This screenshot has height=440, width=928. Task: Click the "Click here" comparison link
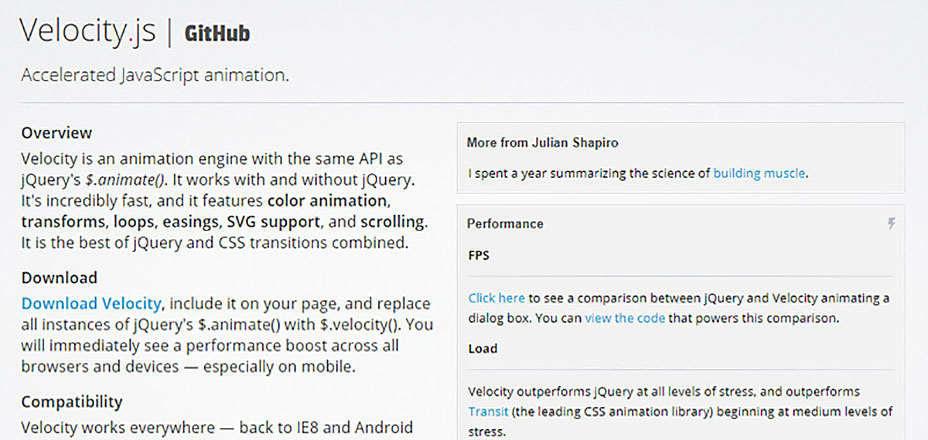(496, 298)
